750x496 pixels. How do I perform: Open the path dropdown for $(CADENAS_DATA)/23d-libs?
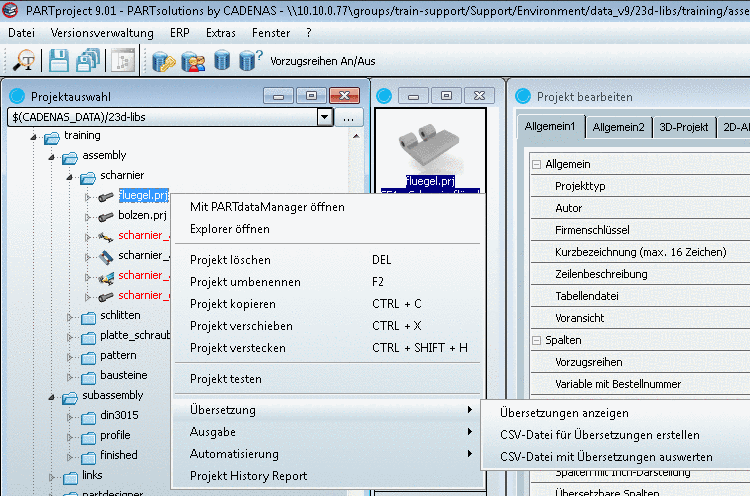pos(324,117)
